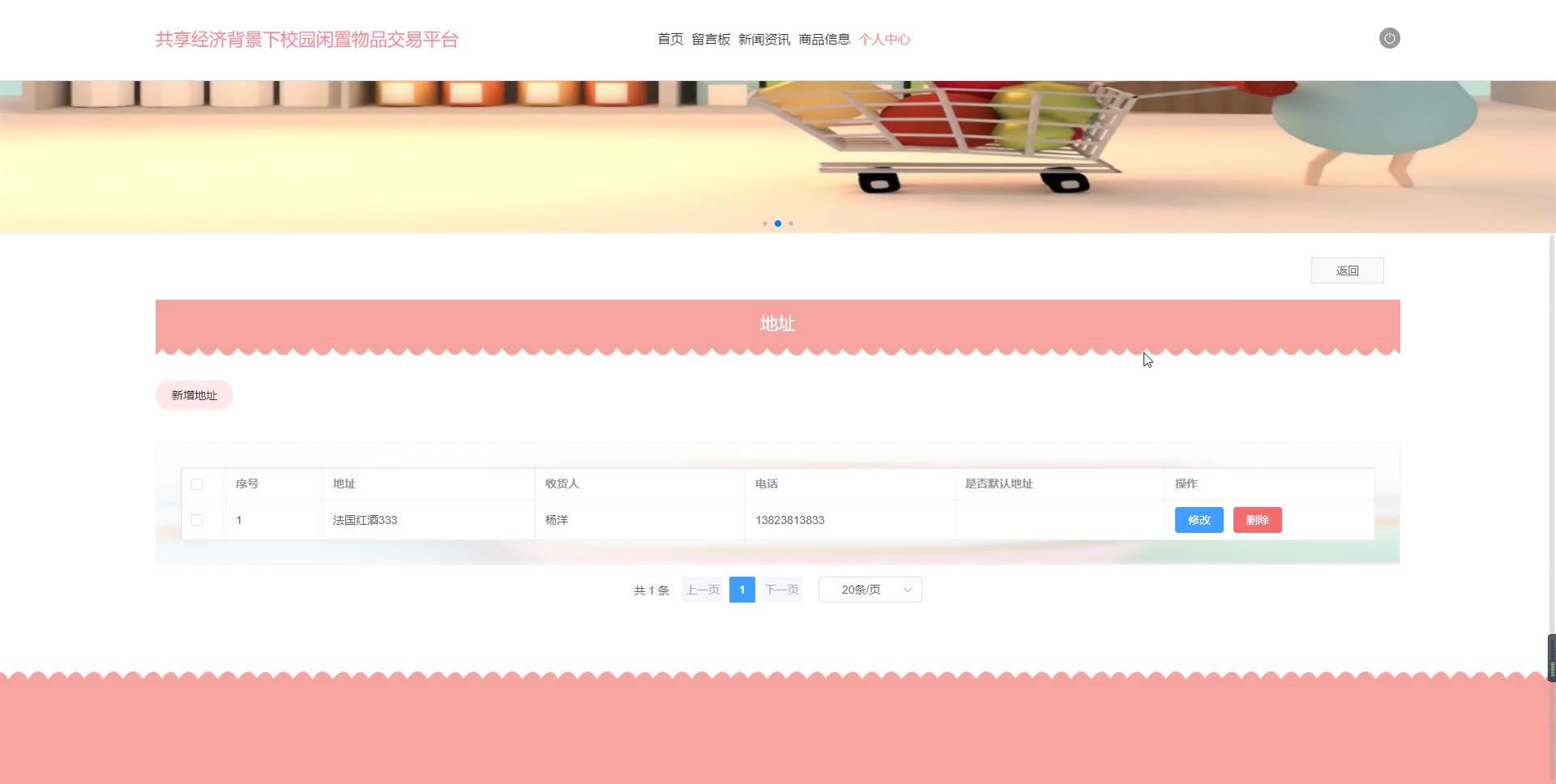Select the third carousel indicator dot
Screen dimensions: 1556x784
[791, 224]
